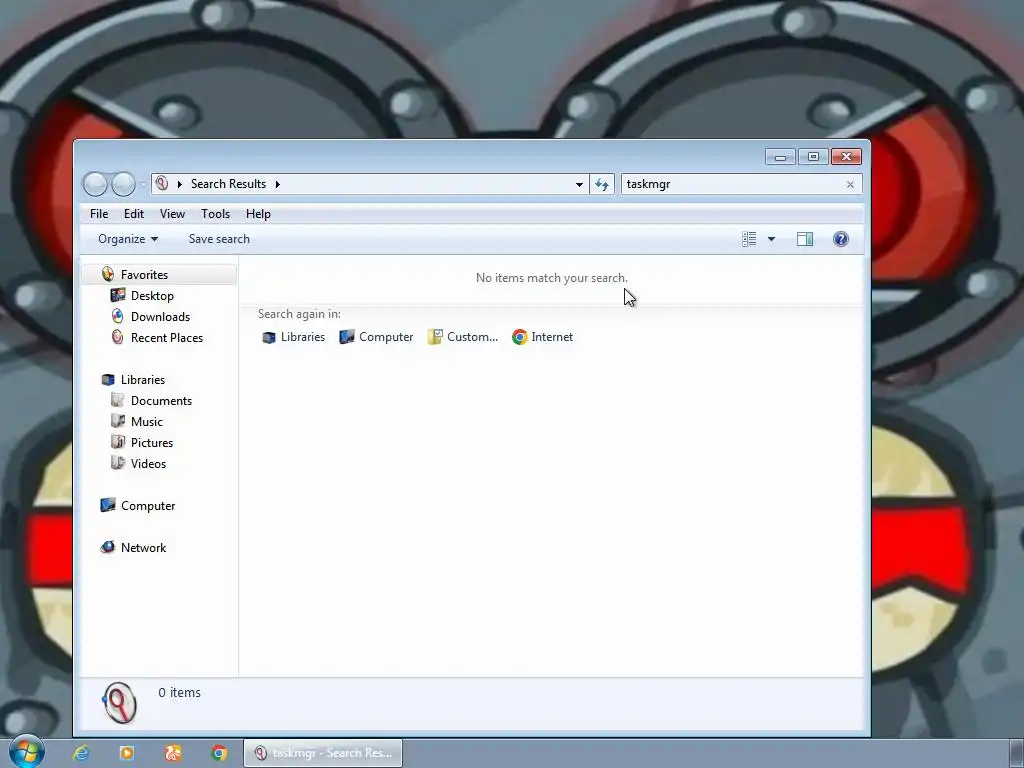This screenshot has height=768, width=1024.
Task: Select Downloads text in navigation pane
Action: 161,317
